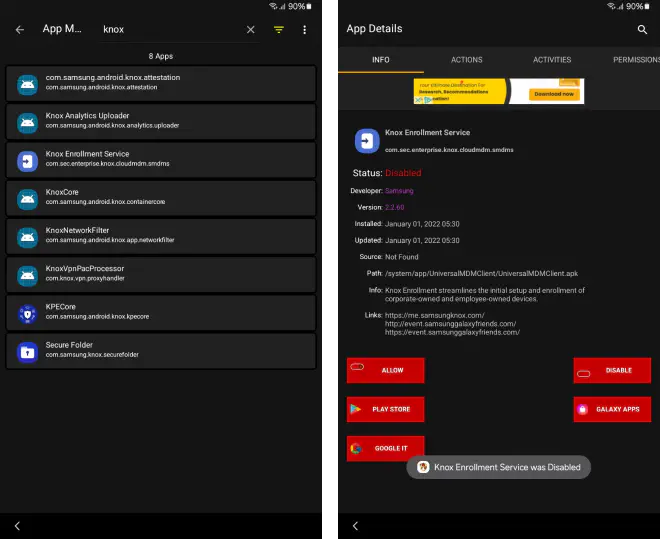Tap the PLAY STORE button
Screen dimensions: 660x539
(x=386, y=409)
